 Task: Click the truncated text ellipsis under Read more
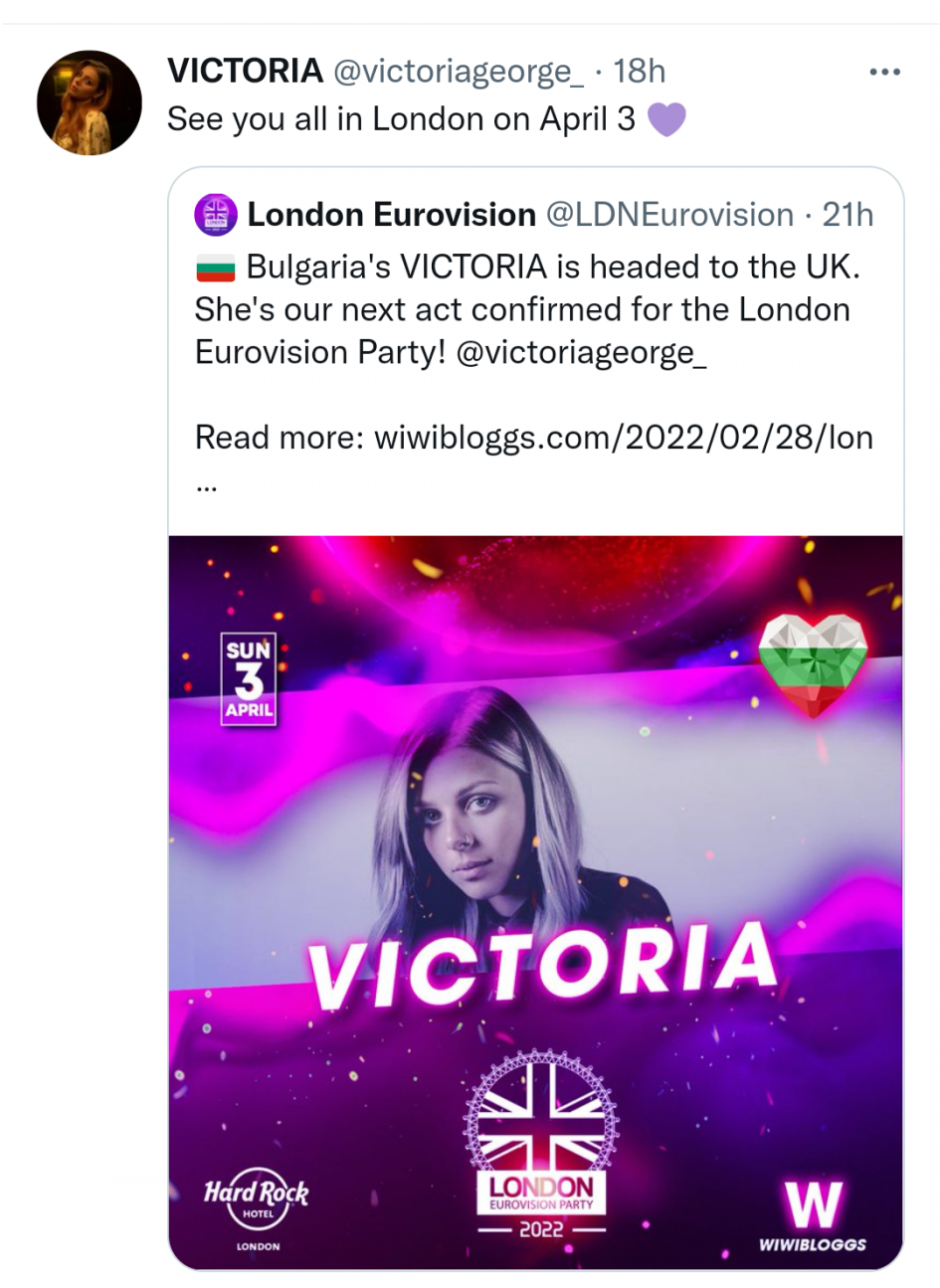(206, 487)
